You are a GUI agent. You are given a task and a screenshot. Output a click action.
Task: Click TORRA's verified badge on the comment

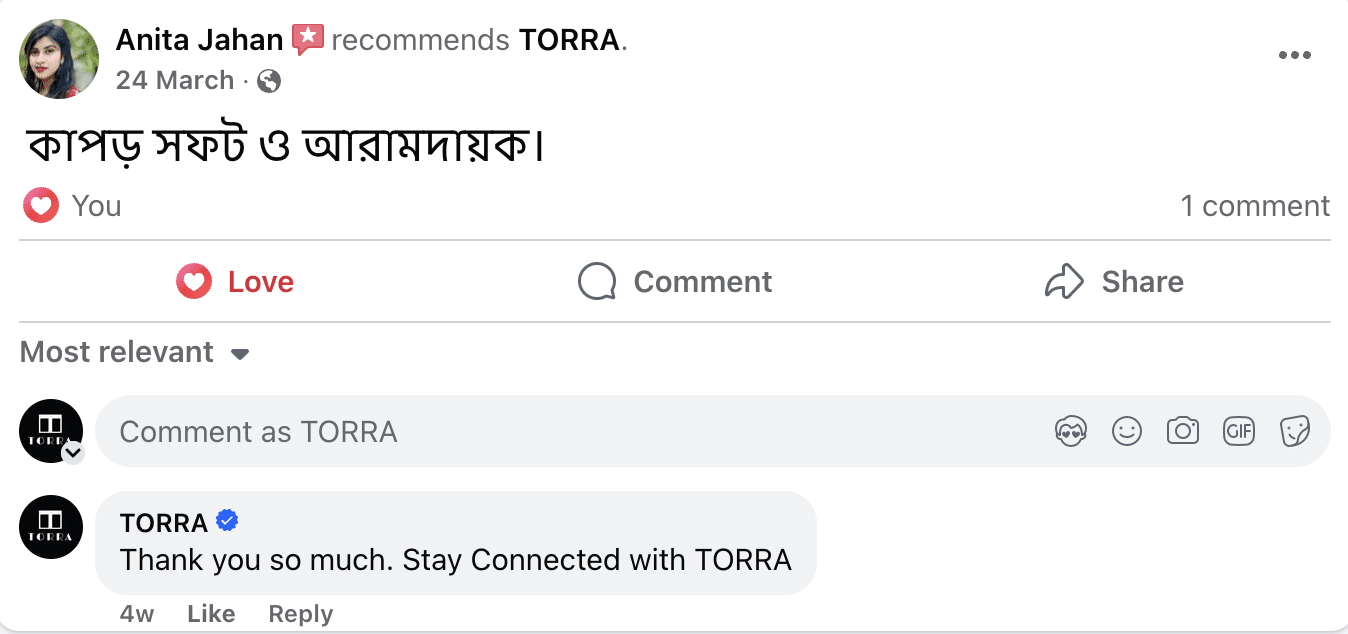click(x=227, y=520)
